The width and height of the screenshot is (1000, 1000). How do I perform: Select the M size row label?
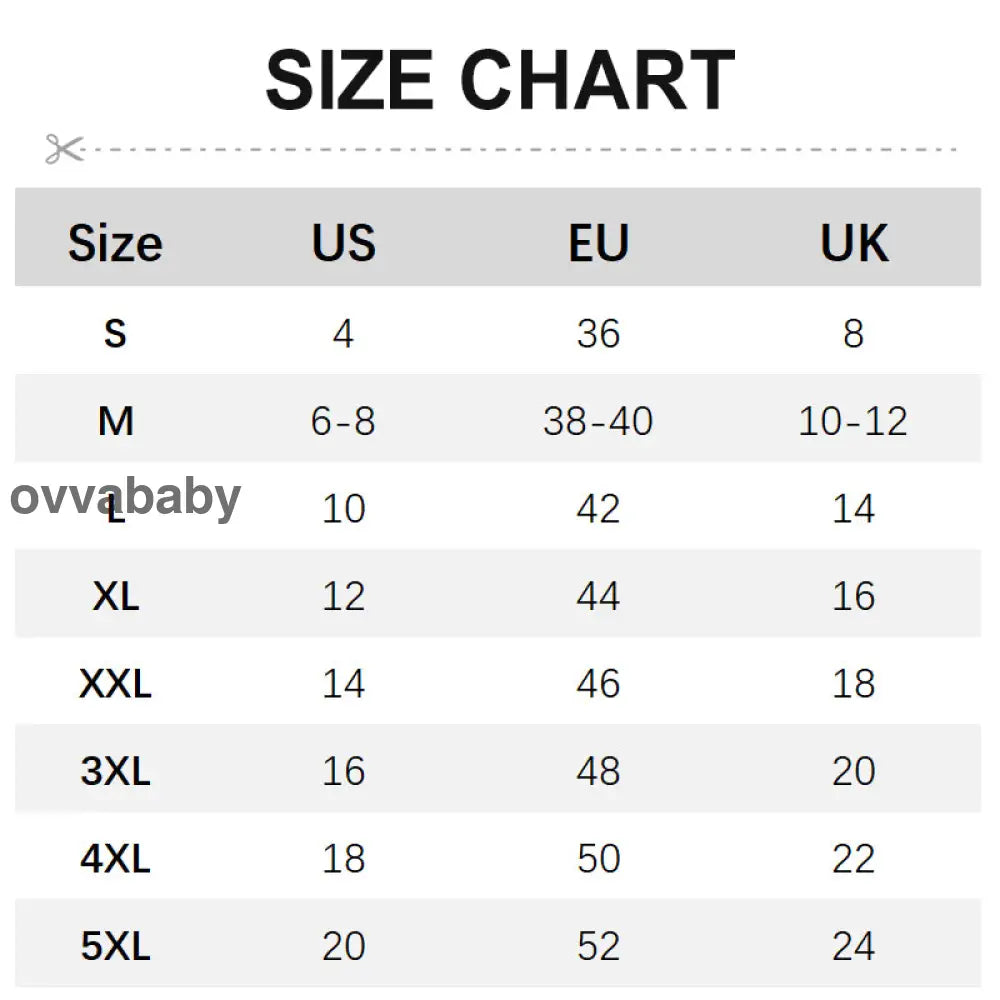pos(115,421)
